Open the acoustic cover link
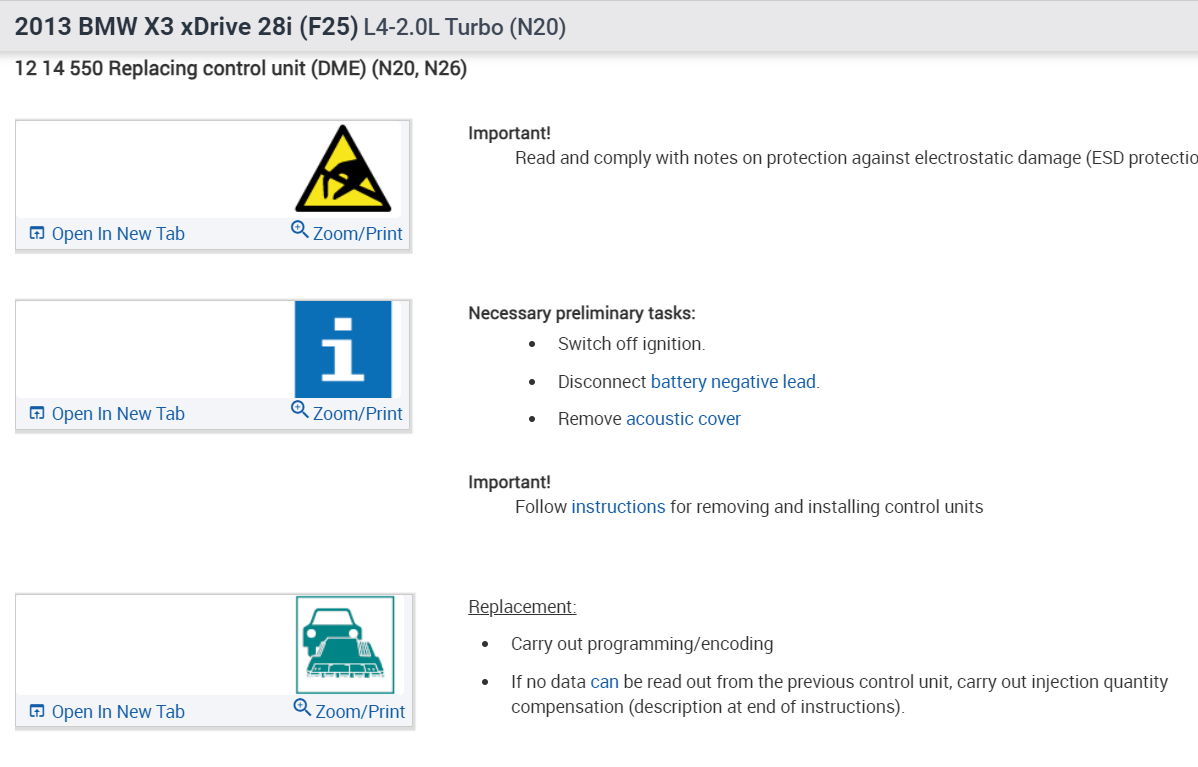Image resolution: width=1198 pixels, height=767 pixels. (683, 419)
